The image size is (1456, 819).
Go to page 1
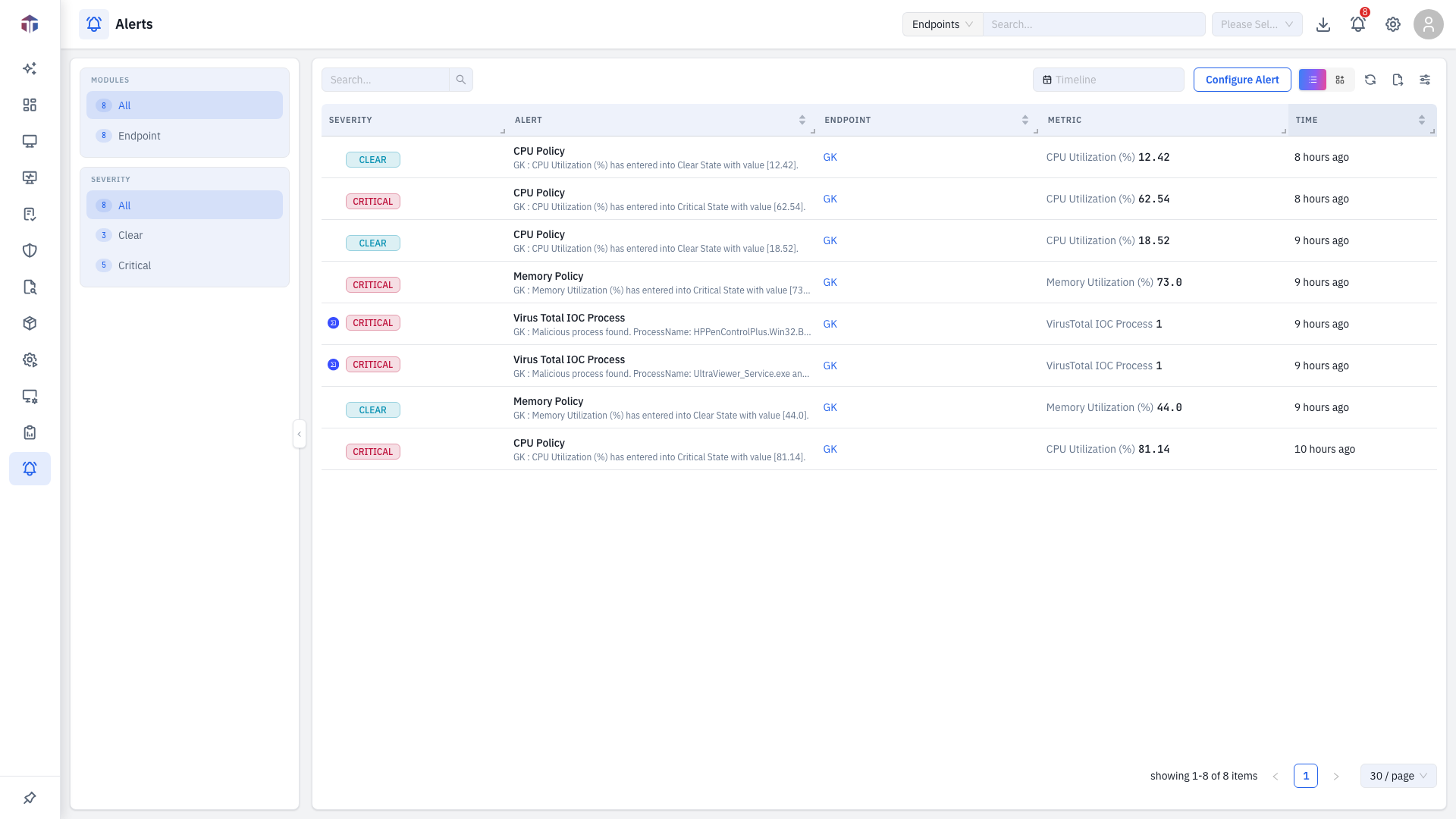point(1306,776)
